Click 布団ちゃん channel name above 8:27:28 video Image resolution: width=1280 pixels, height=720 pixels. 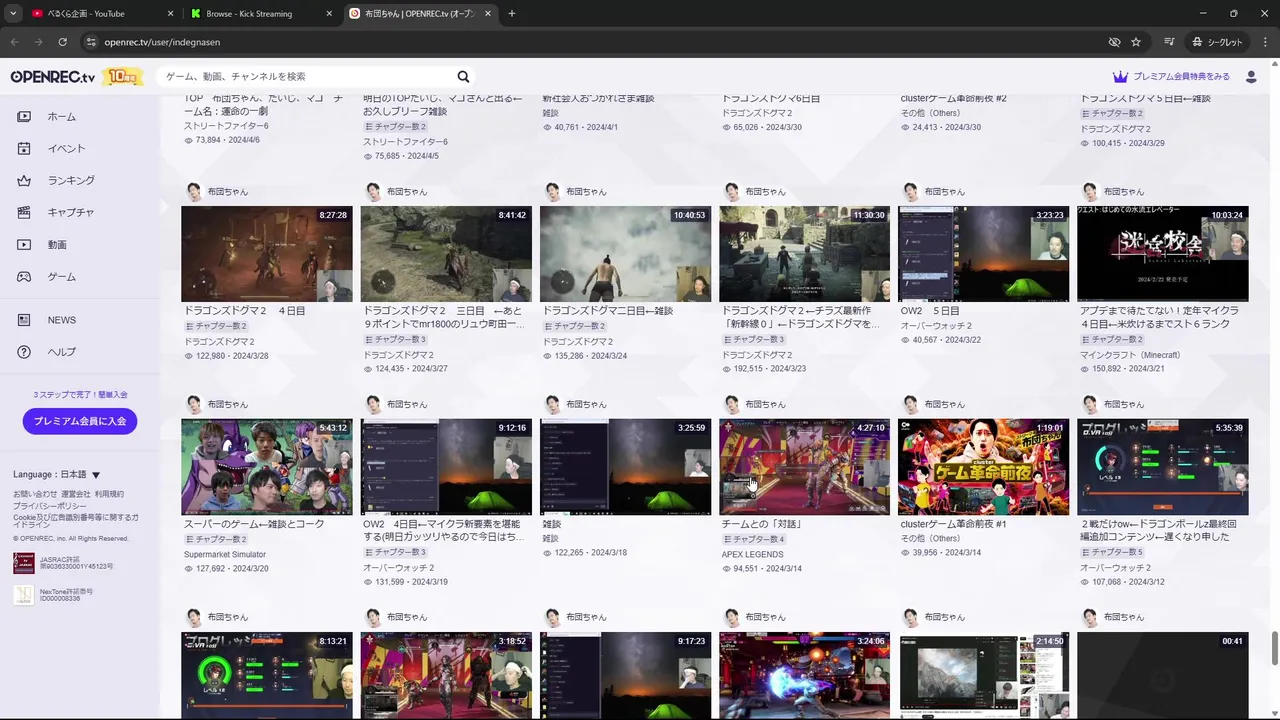[228, 192]
